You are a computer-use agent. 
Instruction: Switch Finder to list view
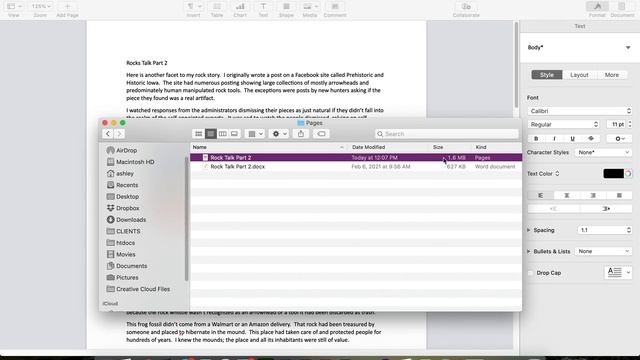[211, 134]
